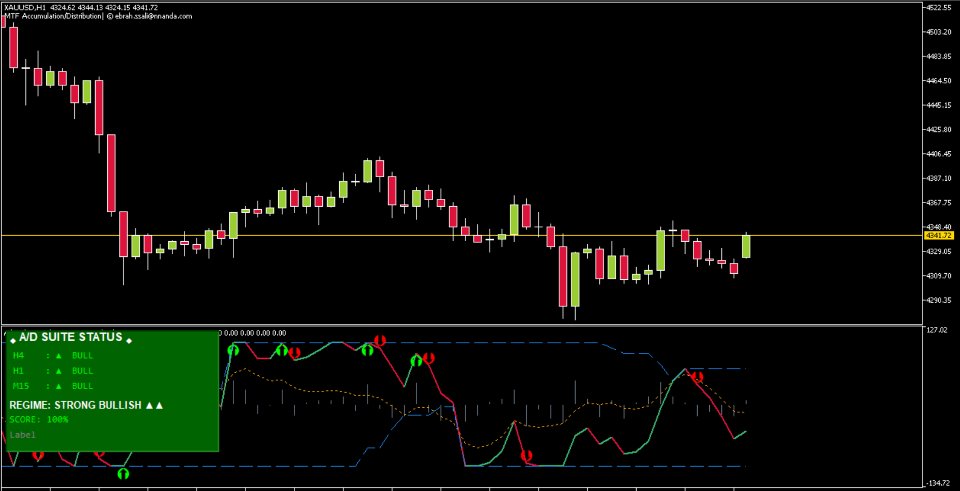Click the first green buy arrow right of status panel
The width and height of the screenshot is (960, 491).
pyautogui.click(x=233, y=350)
